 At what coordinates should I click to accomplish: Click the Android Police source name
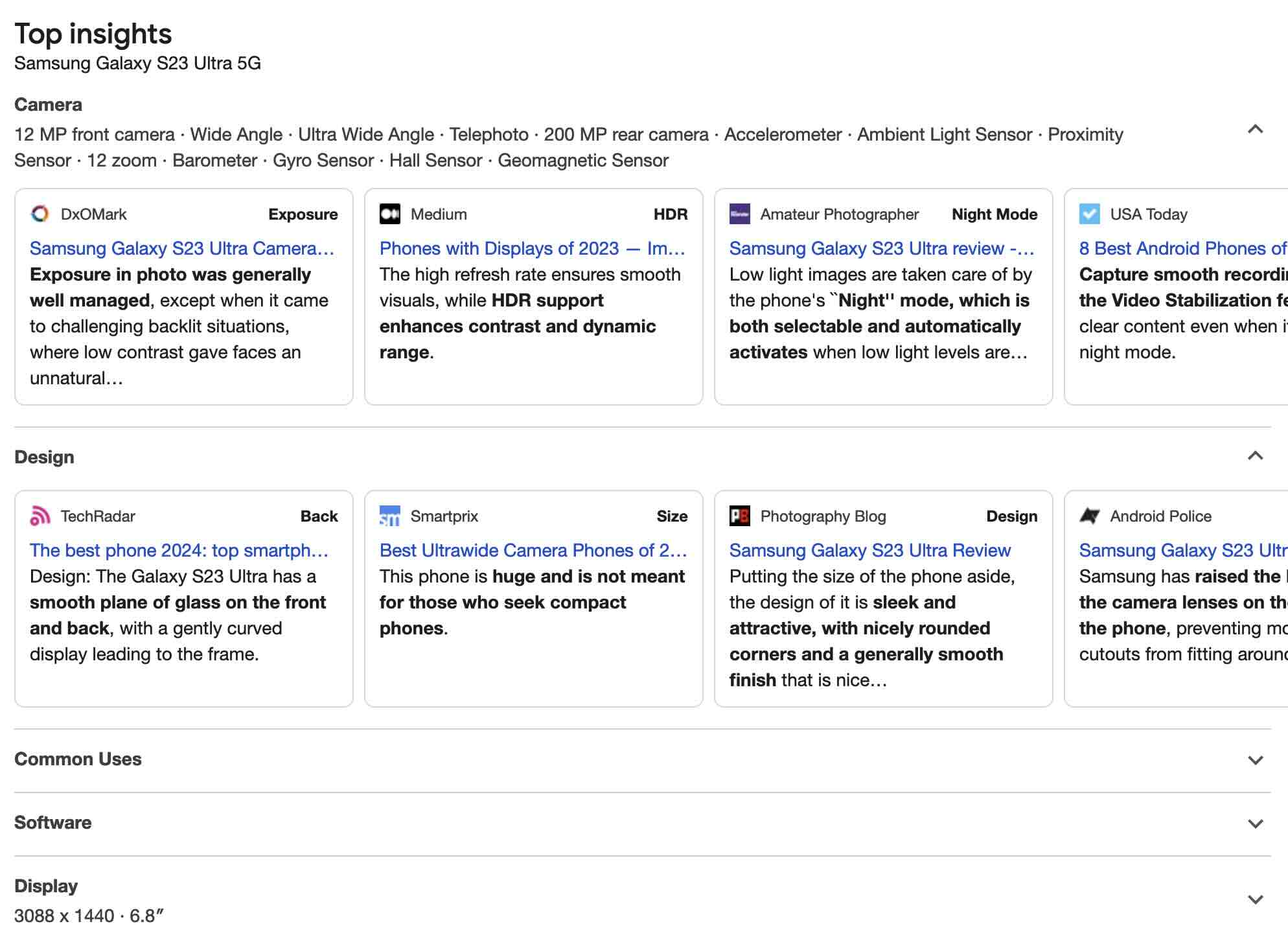pyautogui.click(x=1161, y=516)
